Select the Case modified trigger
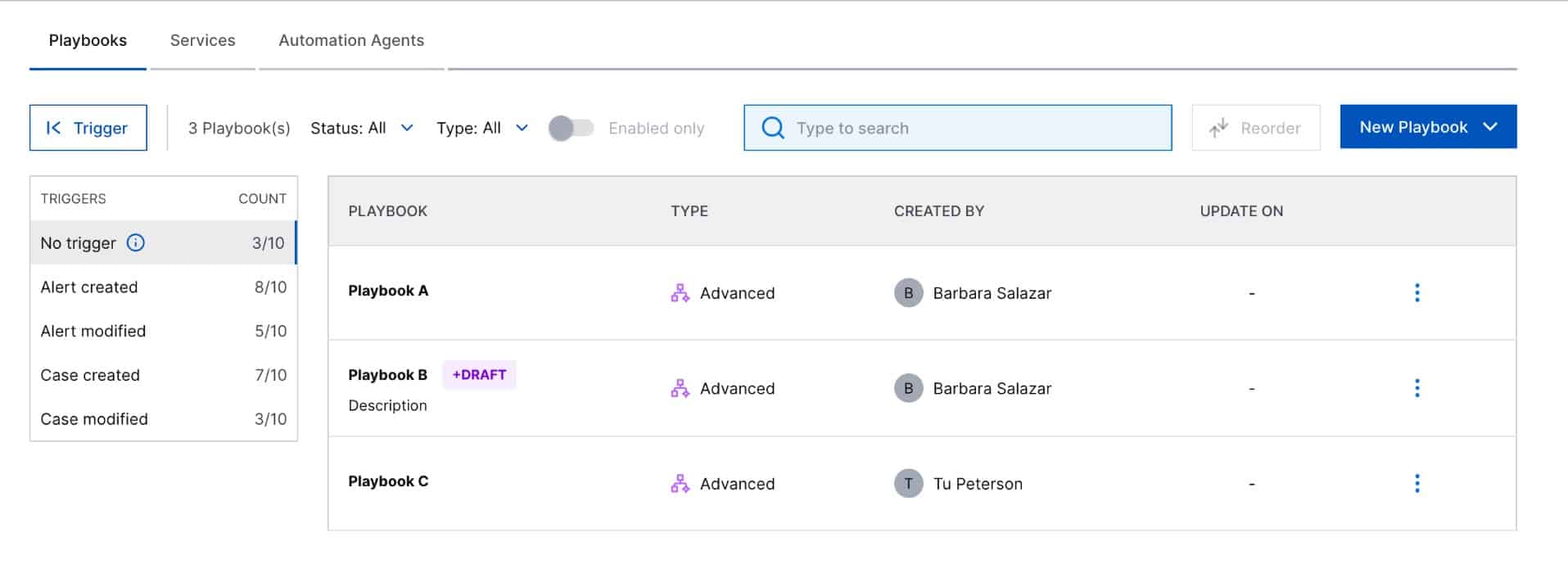Image resolution: width=1568 pixels, height=578 pixels. [x=164, y=419]
